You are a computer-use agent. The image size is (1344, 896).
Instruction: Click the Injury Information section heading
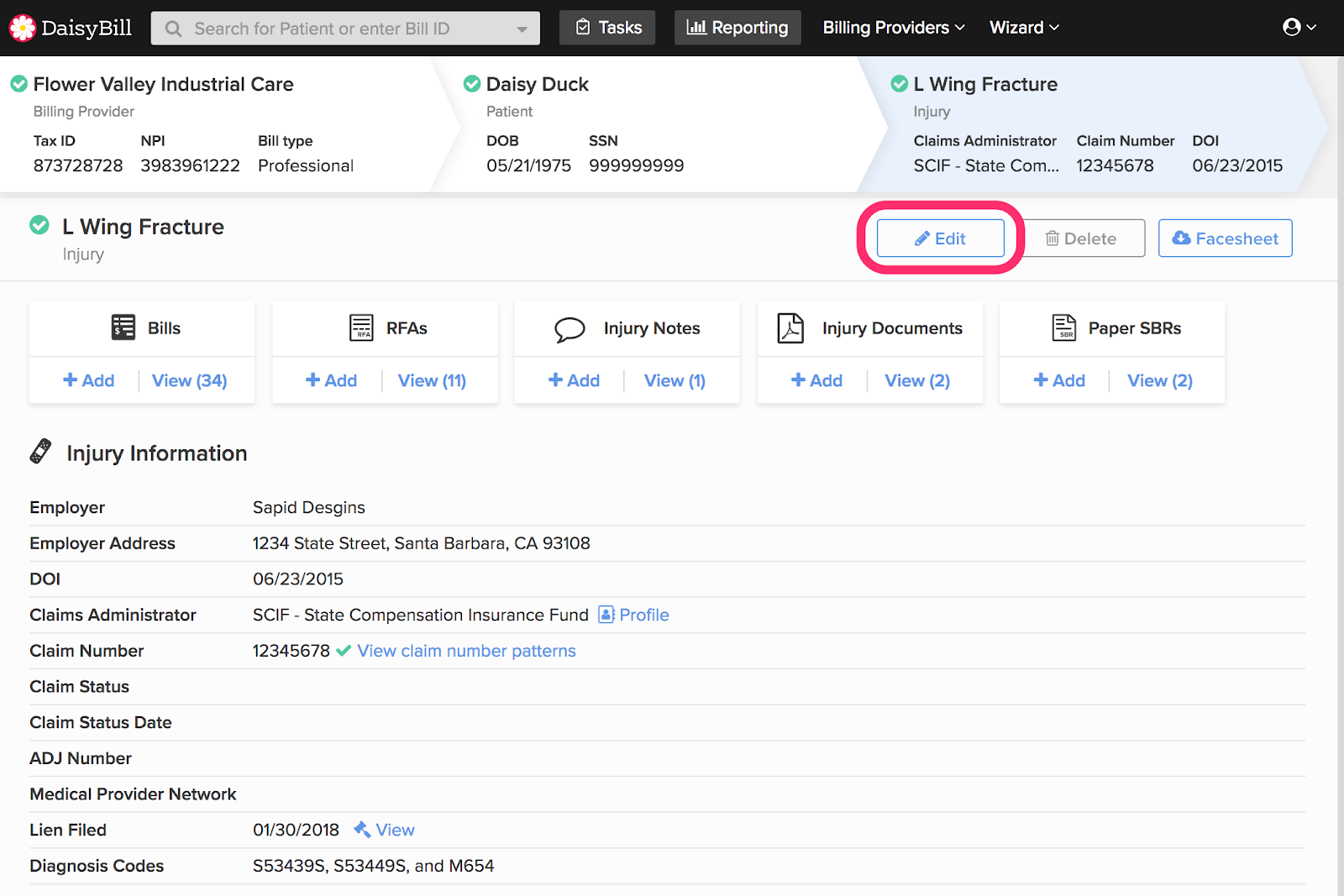tap(157, 453)
